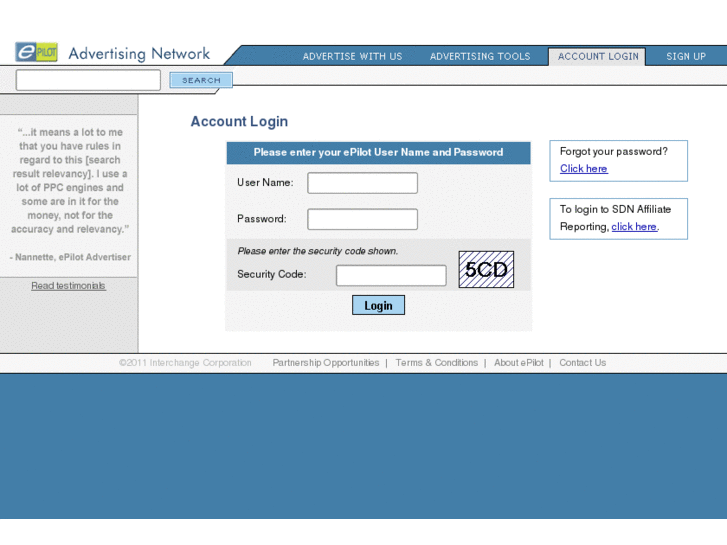Viewport: 727px width, 545px height.
Task: Open the forgot password Click here link
Action: coord(584,169)
